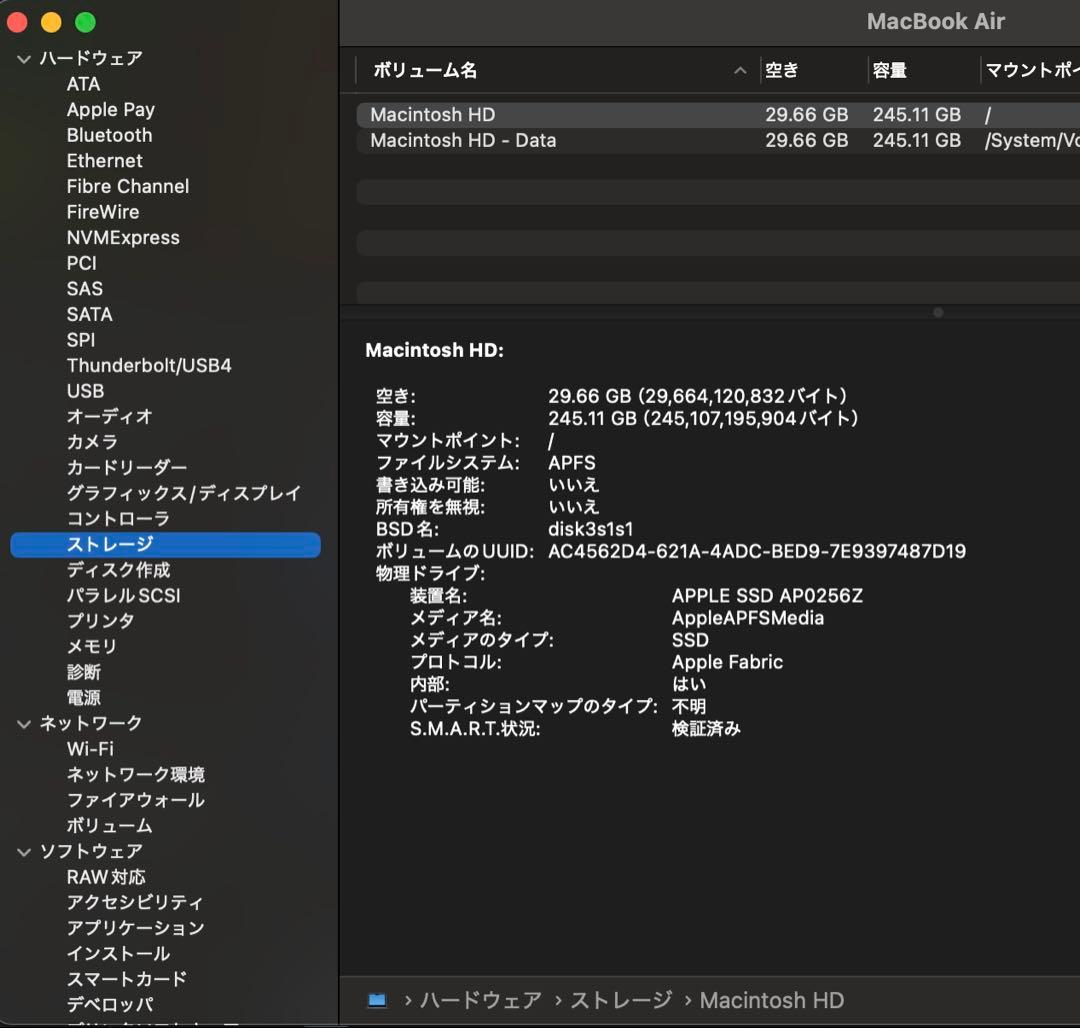Image resolution: width=1080 pixels, height=1028 pixels.
Task: Open ストレージ from the breadcrumb path
Action: tap(619, 1000)
